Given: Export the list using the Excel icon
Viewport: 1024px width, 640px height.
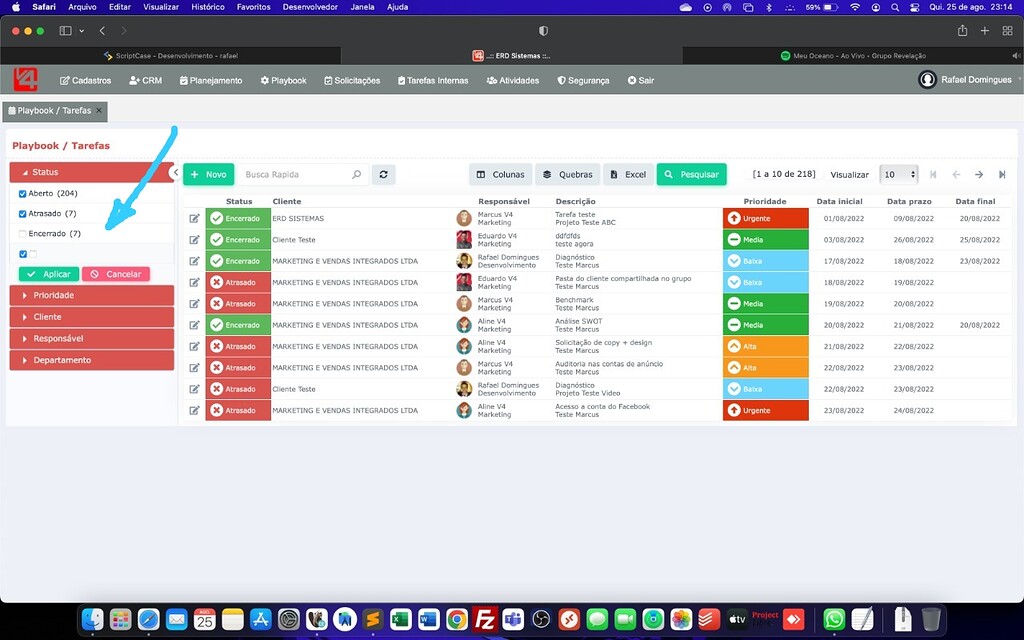Looking at the screenshot, I should coord(616,173).
